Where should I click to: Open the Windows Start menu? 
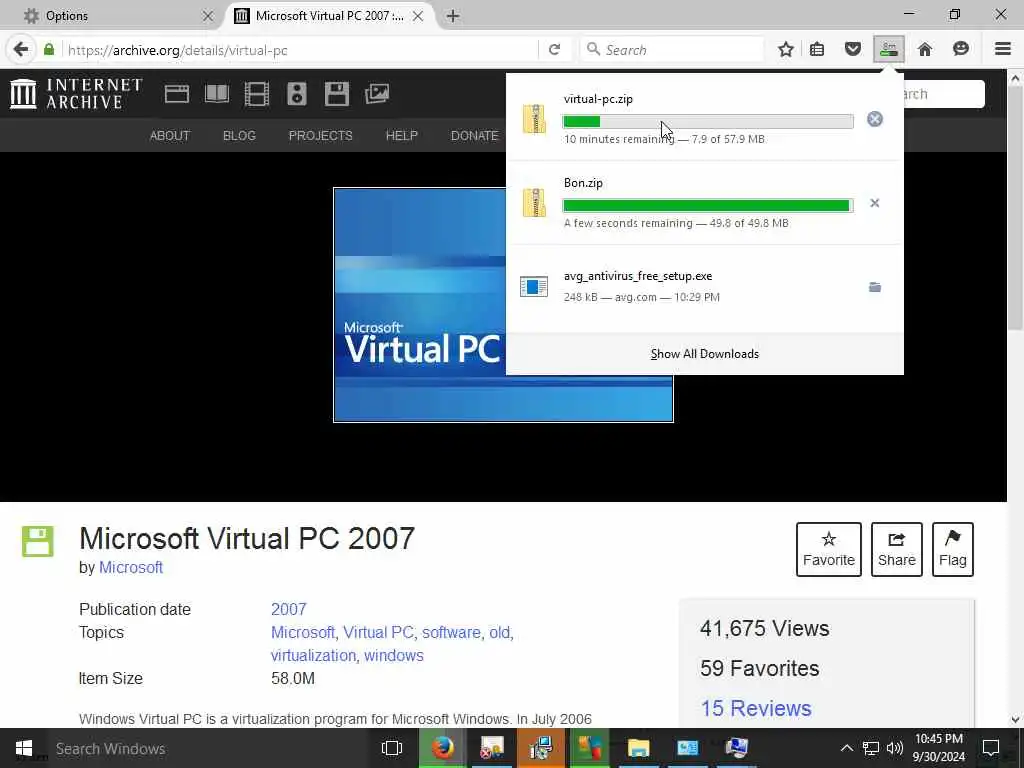coord(24,748)
